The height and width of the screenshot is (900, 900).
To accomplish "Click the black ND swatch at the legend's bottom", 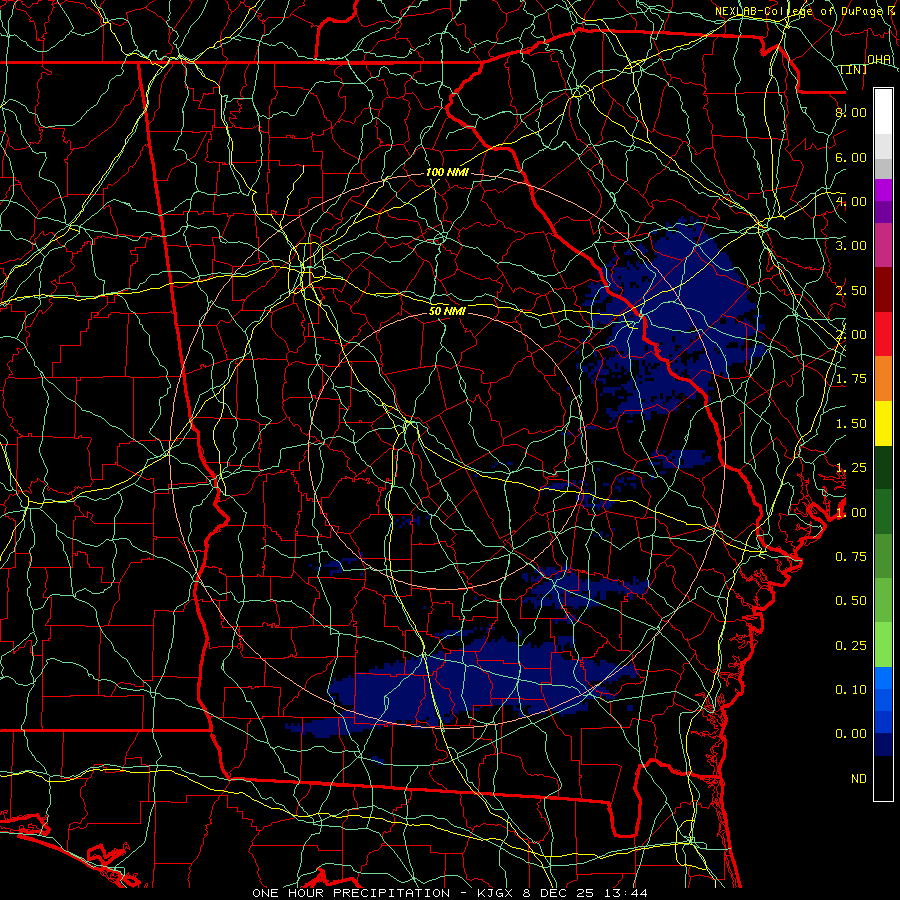I will (883, 778).
